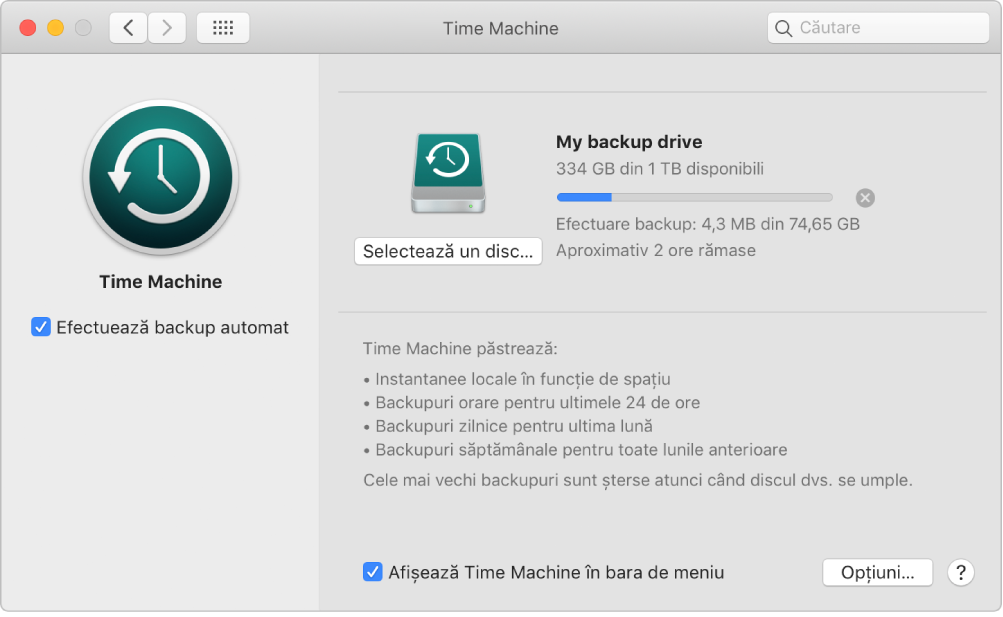Select the My backup drive name
This screenshot has height=617, width=1003.
(629, 142)
